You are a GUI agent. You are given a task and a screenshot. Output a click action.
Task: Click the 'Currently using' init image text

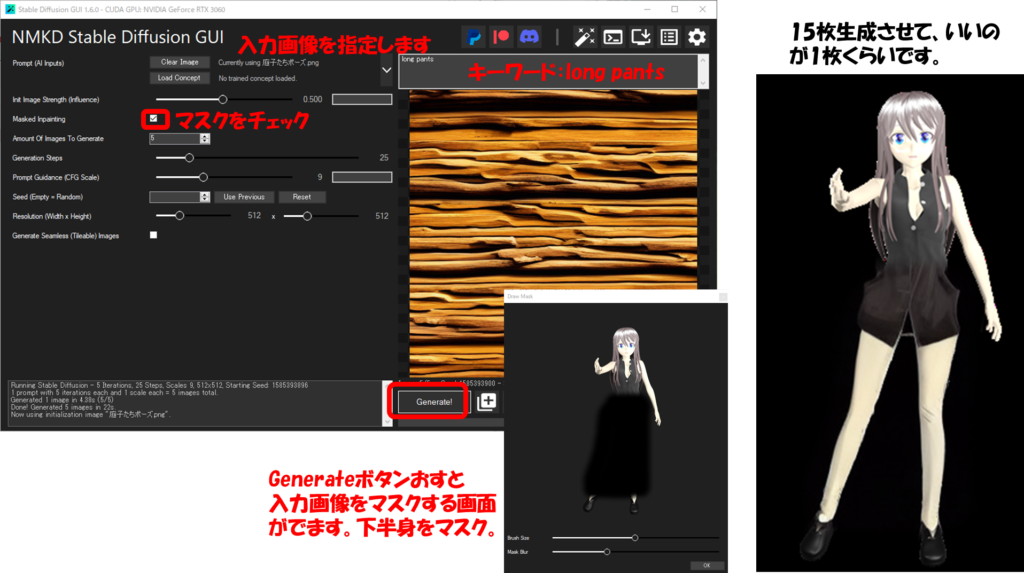pos(268,63)
